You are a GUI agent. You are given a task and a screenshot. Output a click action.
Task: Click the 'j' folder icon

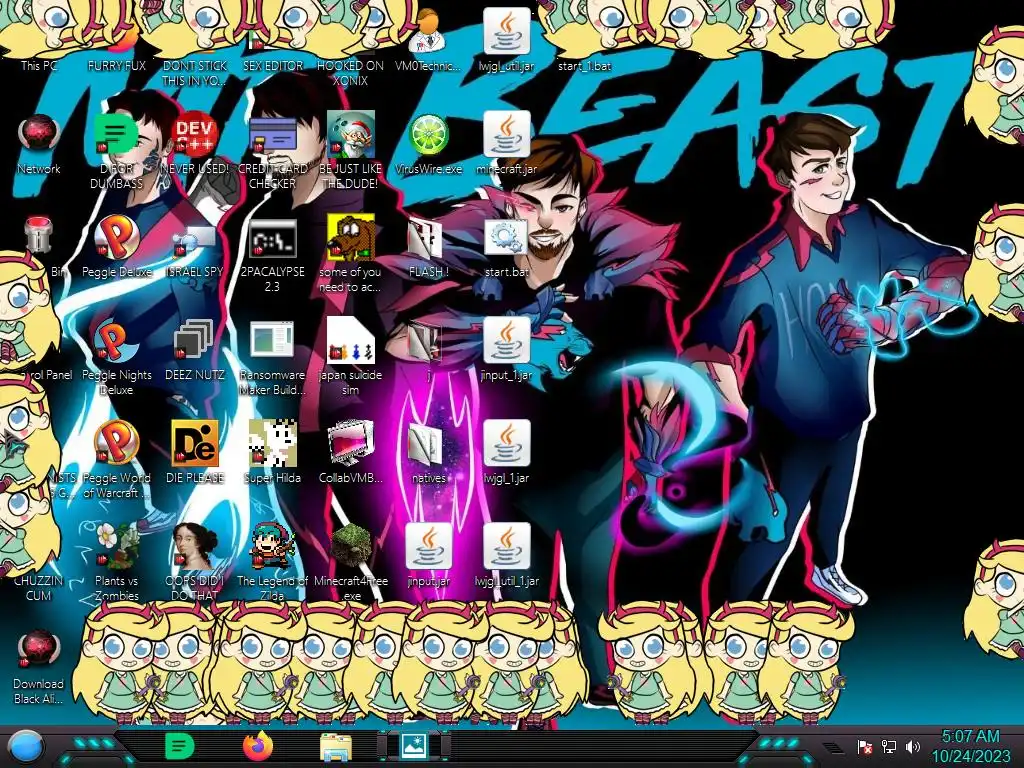(425, 342)
